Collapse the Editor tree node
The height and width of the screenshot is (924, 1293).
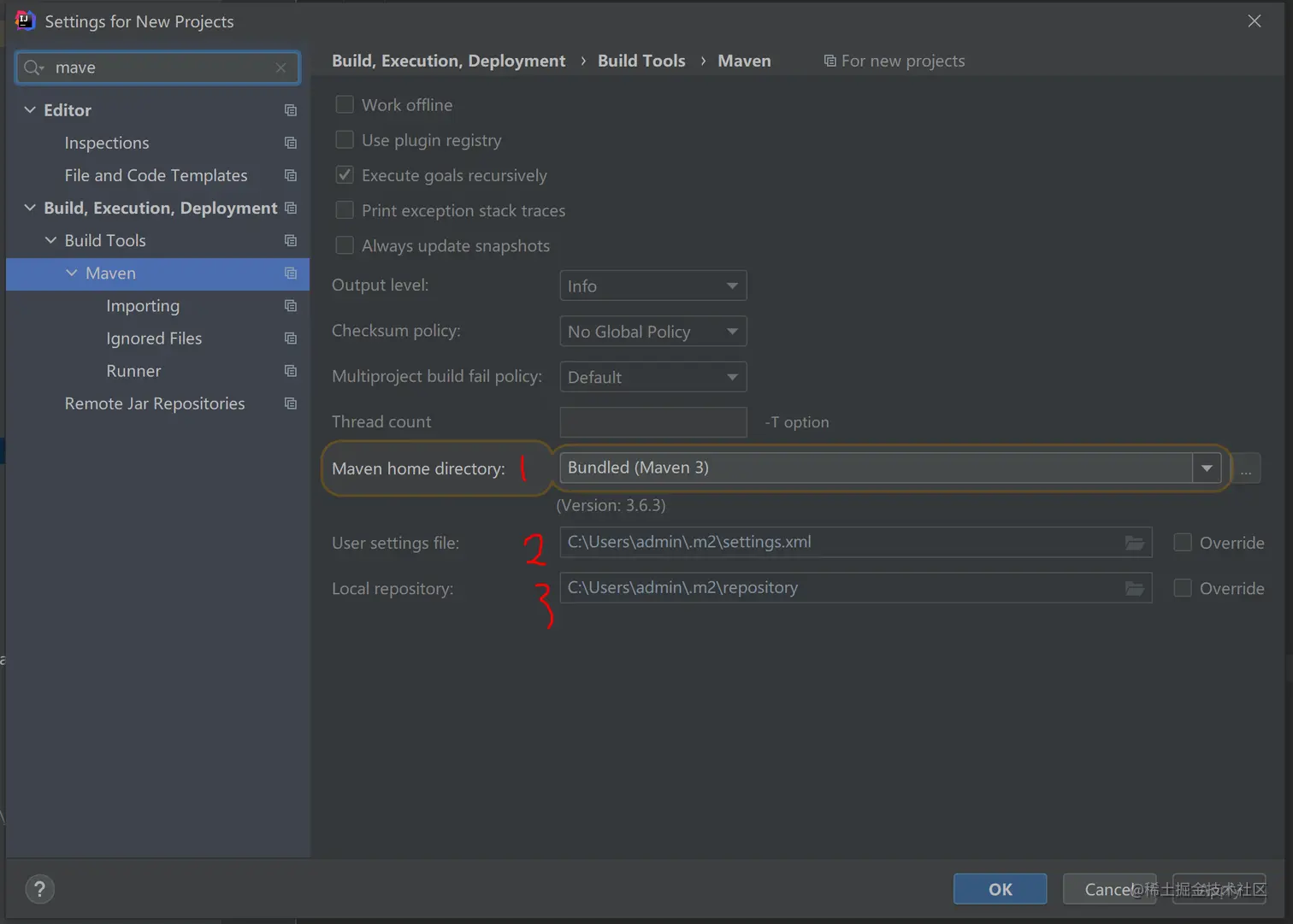[30, 110]
